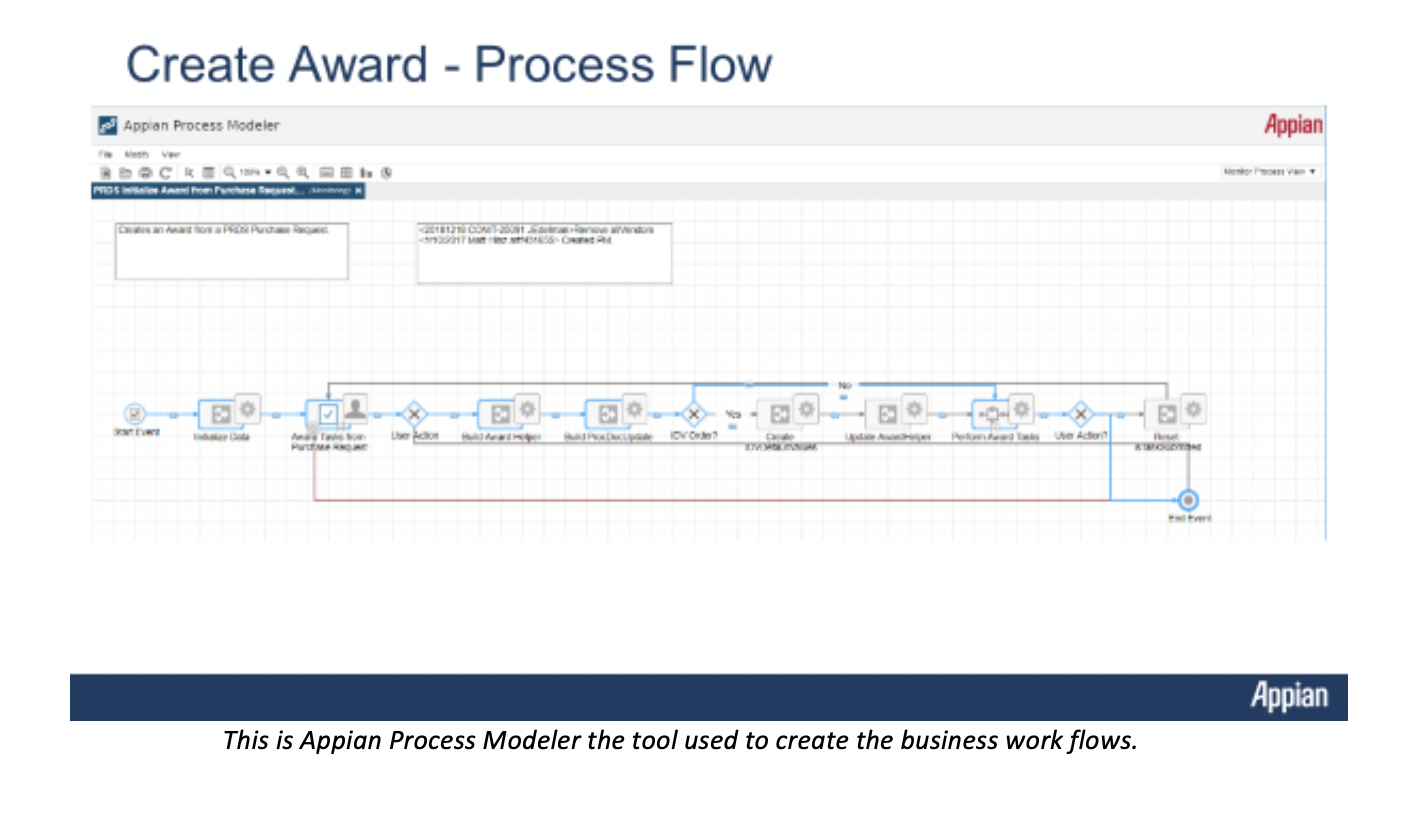Click the gear on Build ProcDocUpdate node
This screenshot has height=836, width=1422.
(x=634, y=407)
